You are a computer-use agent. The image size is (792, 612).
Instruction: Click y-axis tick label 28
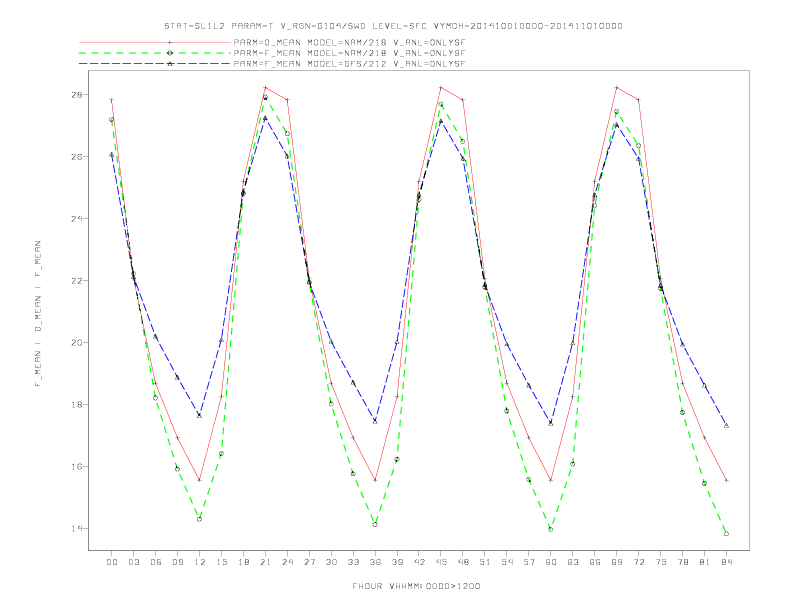[78, 94]
